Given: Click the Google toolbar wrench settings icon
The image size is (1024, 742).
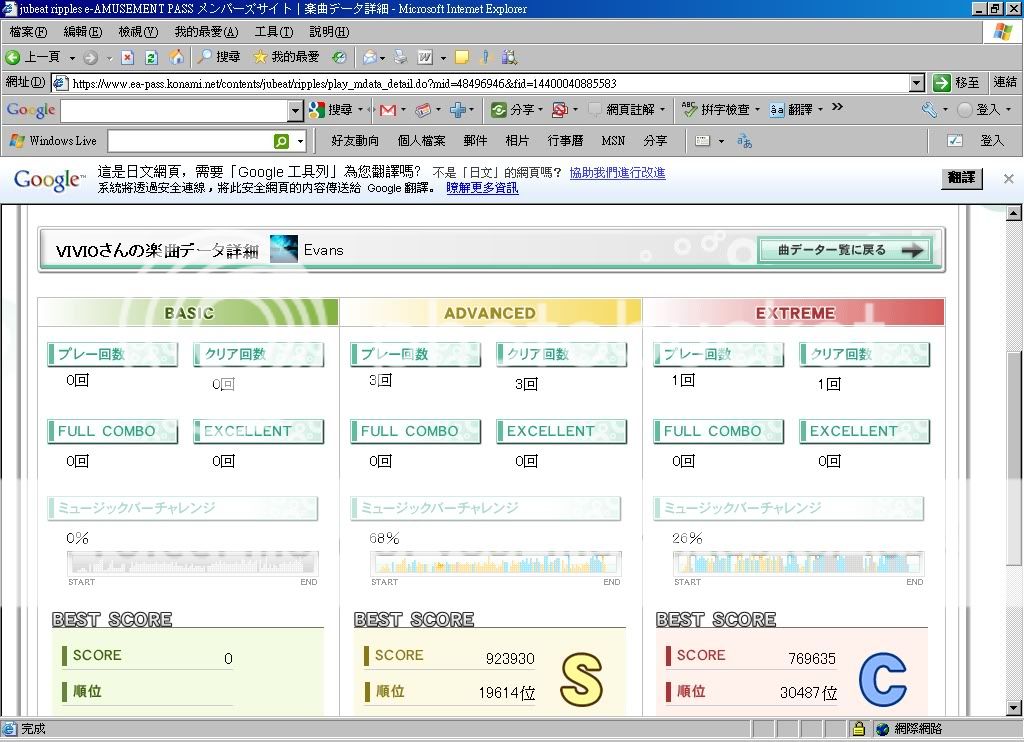Looking at the screenshot, I should tap(929, 110).
